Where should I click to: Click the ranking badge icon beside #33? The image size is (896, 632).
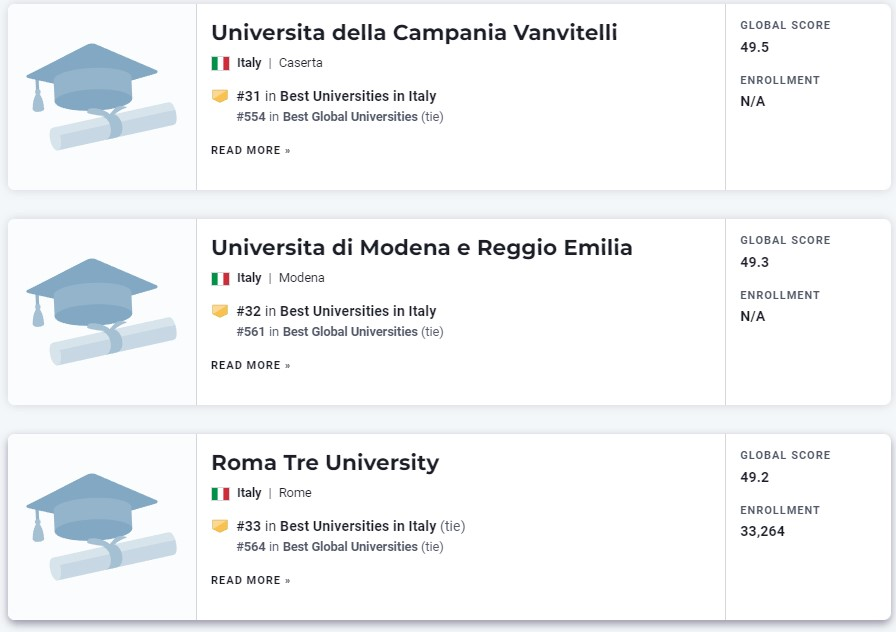pyautogui.click(x=220, y=525)
